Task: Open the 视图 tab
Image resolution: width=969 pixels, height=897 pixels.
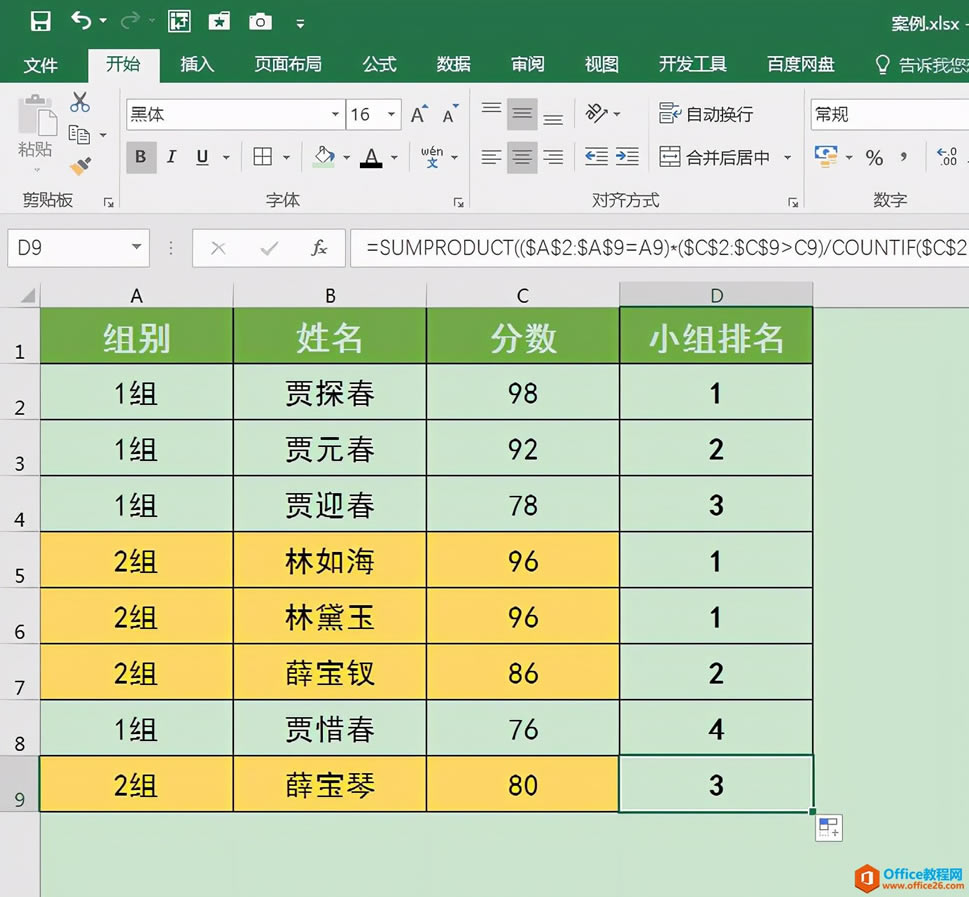Action: click(602, 64)
